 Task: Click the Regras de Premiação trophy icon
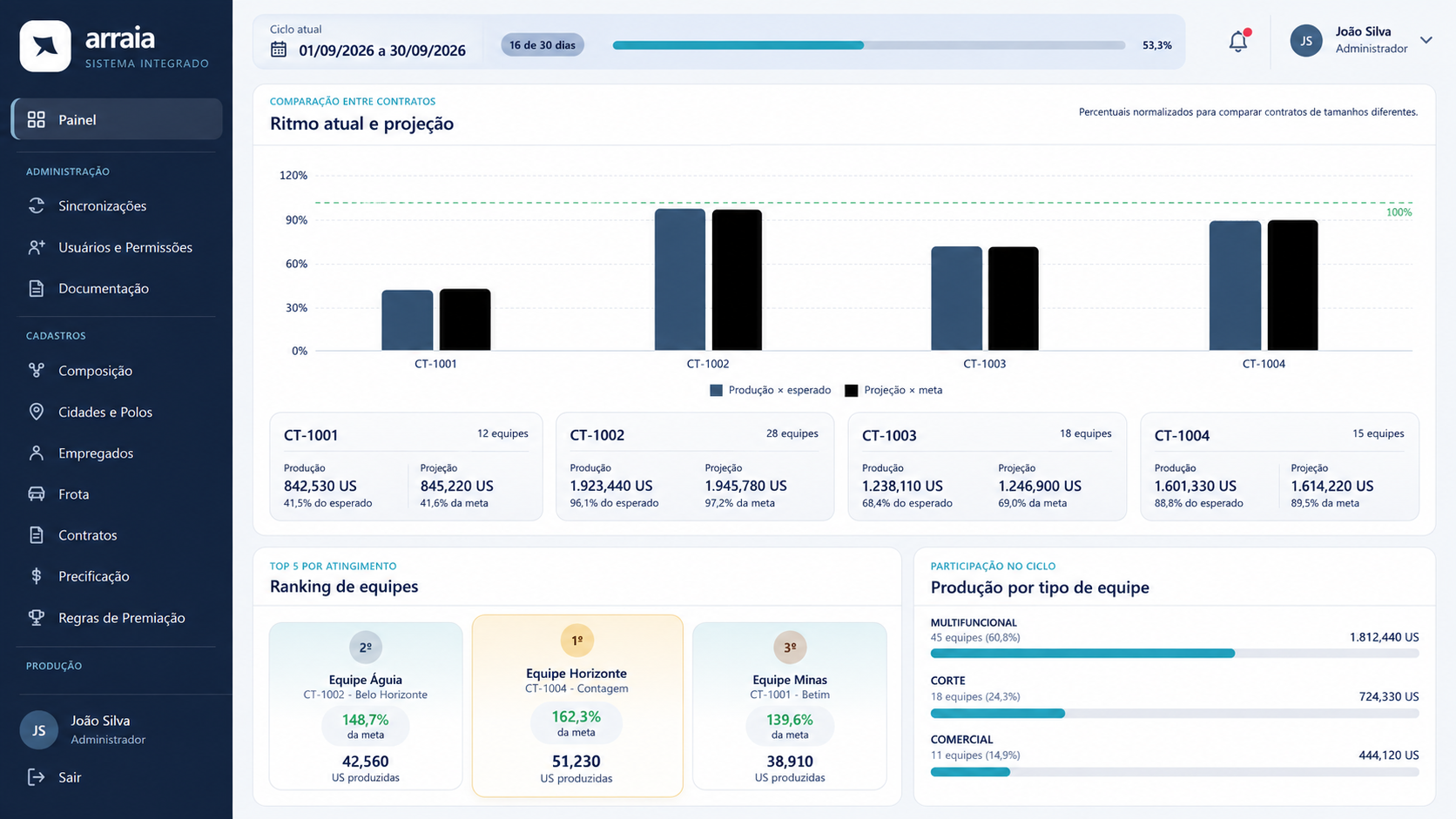click(x=37, y=618)
